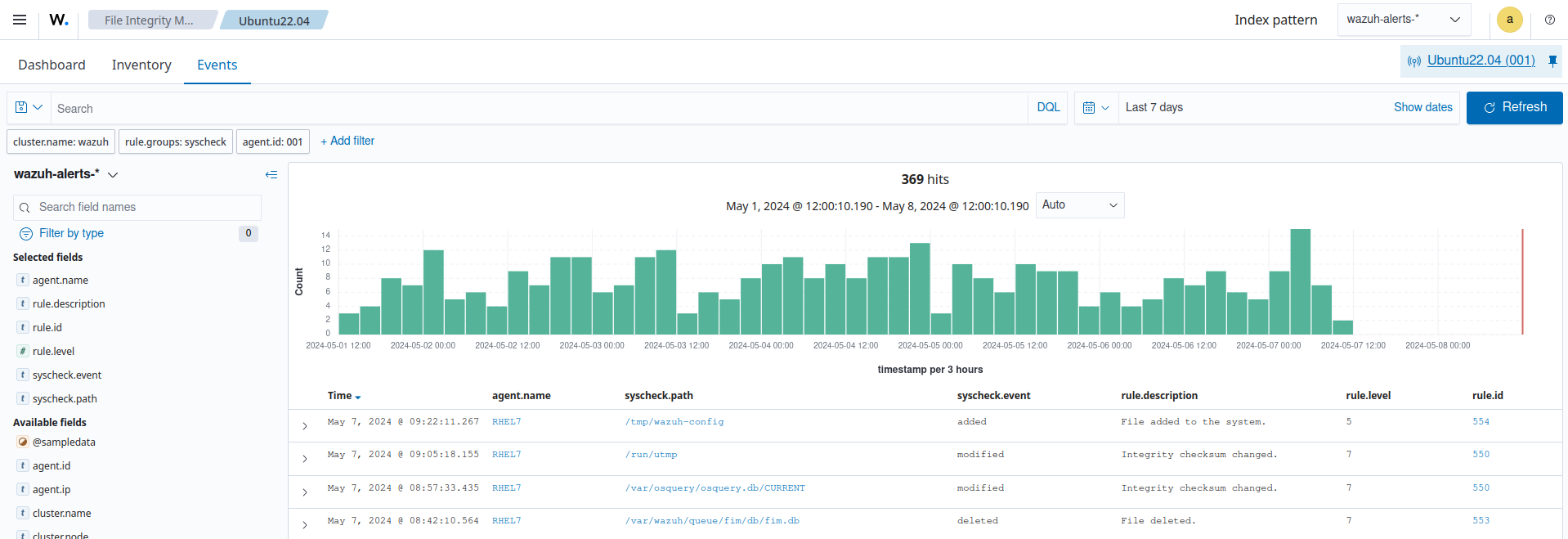1568x539 pixels.
Task: Open the hamburger navigation menu
Action: click(20, 20)
